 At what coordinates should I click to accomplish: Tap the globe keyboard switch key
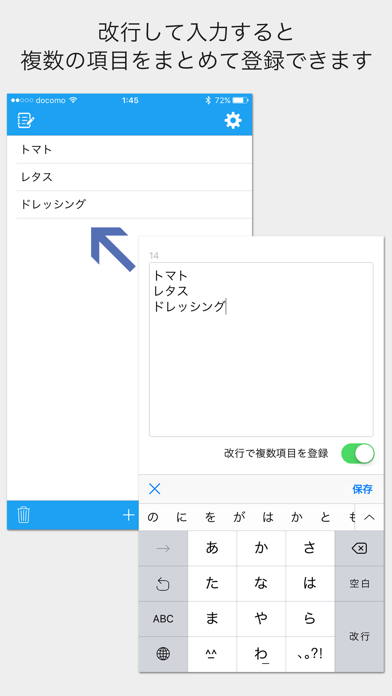(163, 654)
